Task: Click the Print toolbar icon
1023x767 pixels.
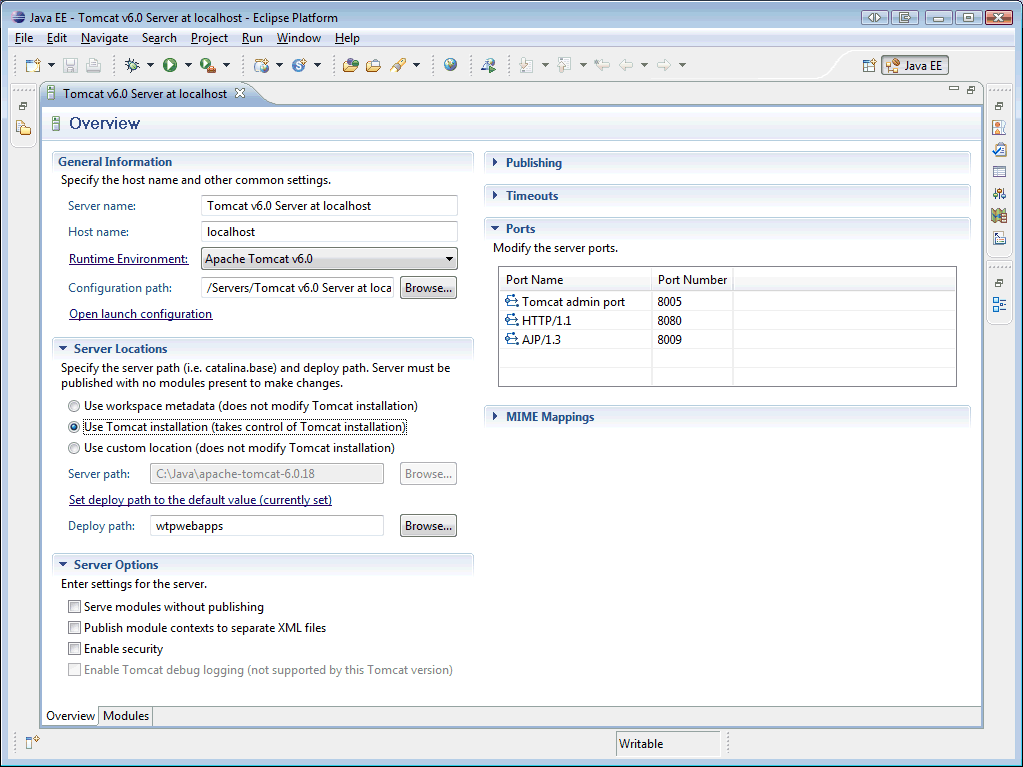Action: (x=93, y=65)
